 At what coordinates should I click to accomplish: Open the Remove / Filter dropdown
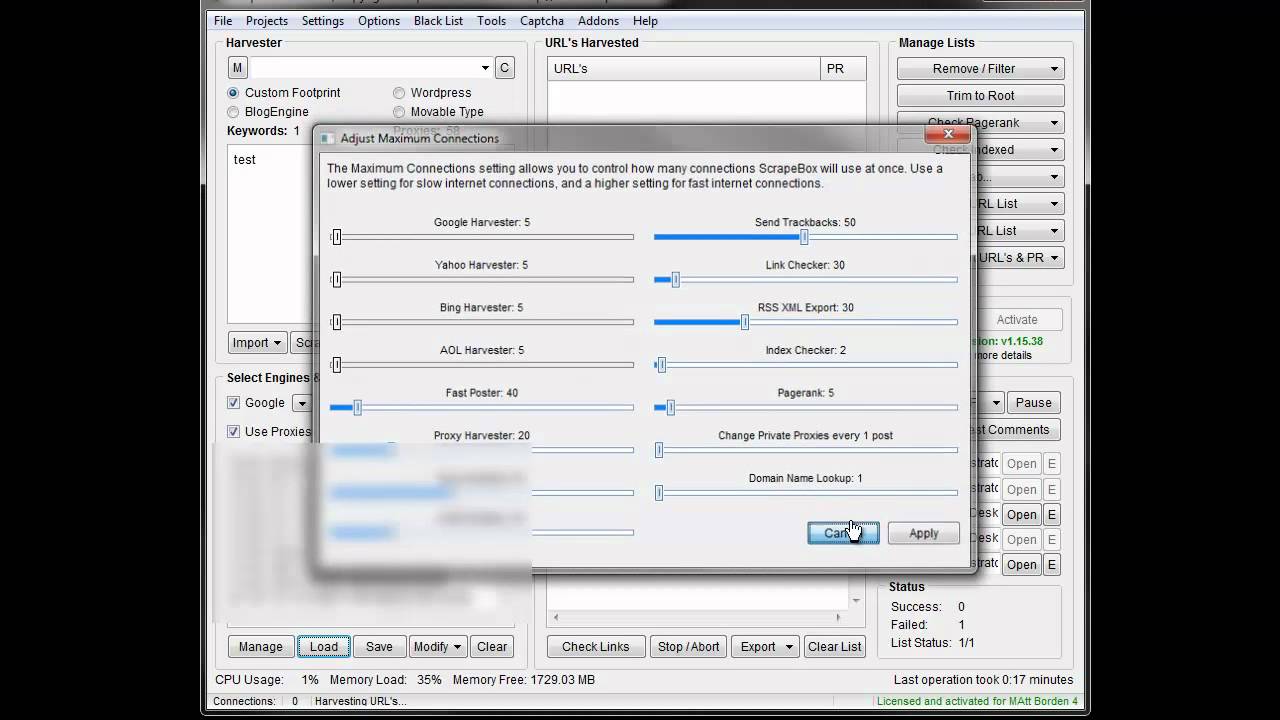click(x=980, y=69)
